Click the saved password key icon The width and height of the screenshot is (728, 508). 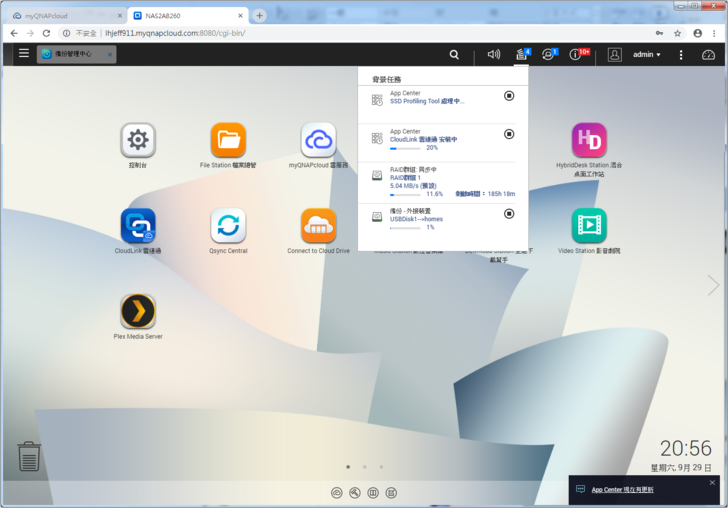[659, 33]
